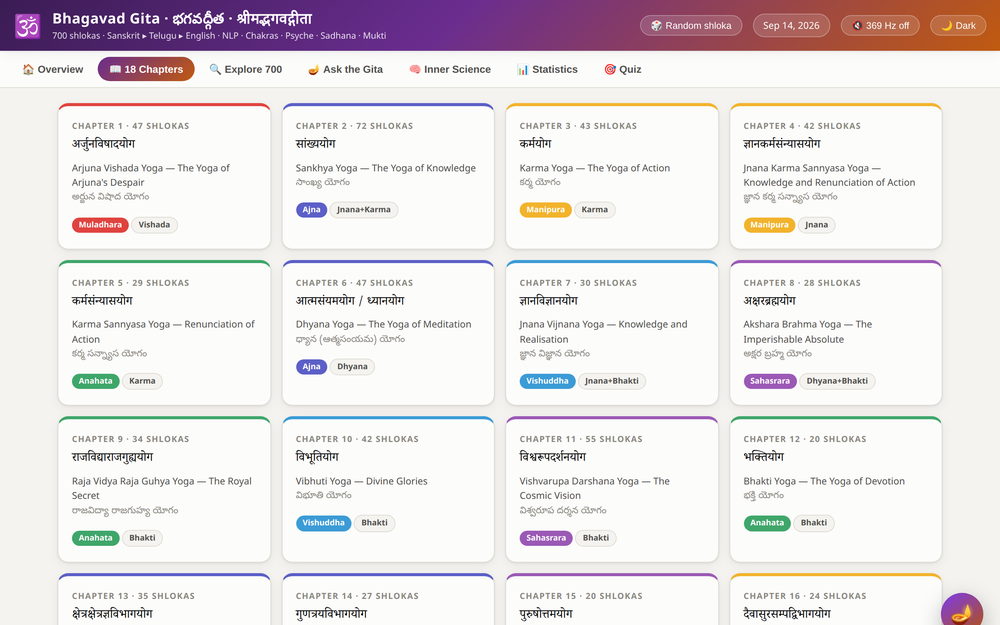Open Chapter 12 Bhakti Yoga title

click(824, 481)
